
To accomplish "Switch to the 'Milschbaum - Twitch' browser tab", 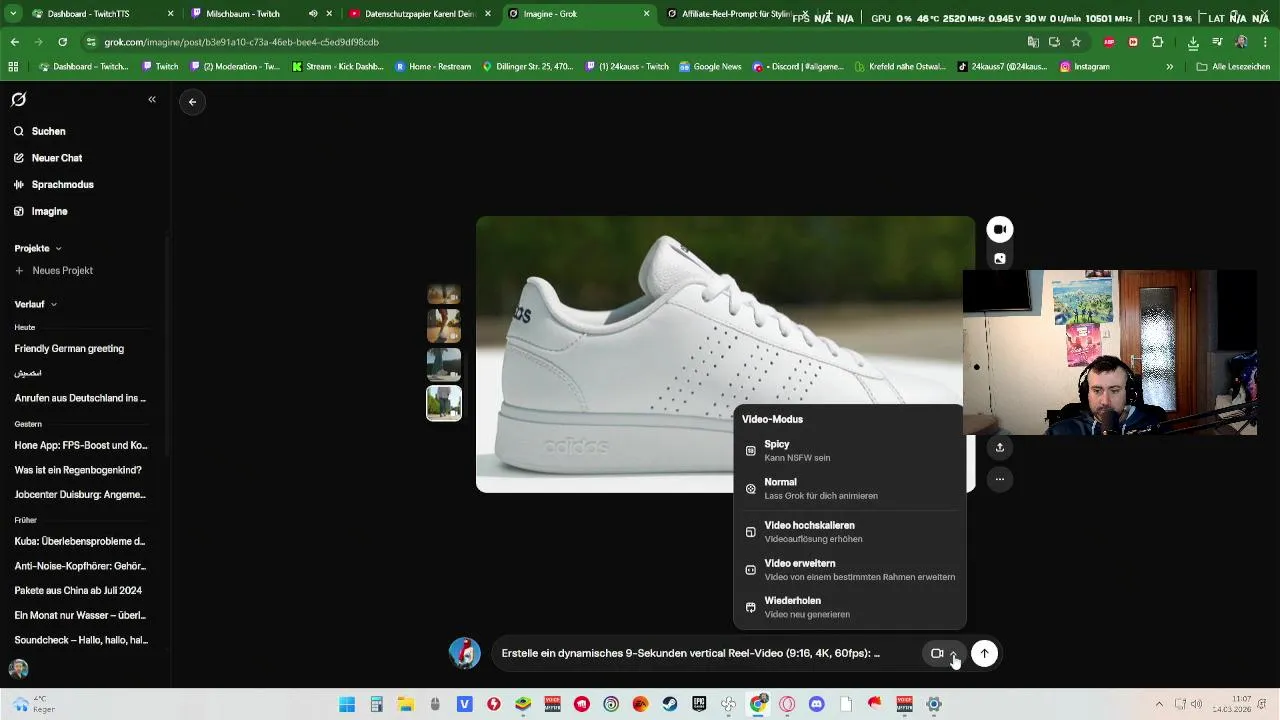I will (x=260, y=14).
